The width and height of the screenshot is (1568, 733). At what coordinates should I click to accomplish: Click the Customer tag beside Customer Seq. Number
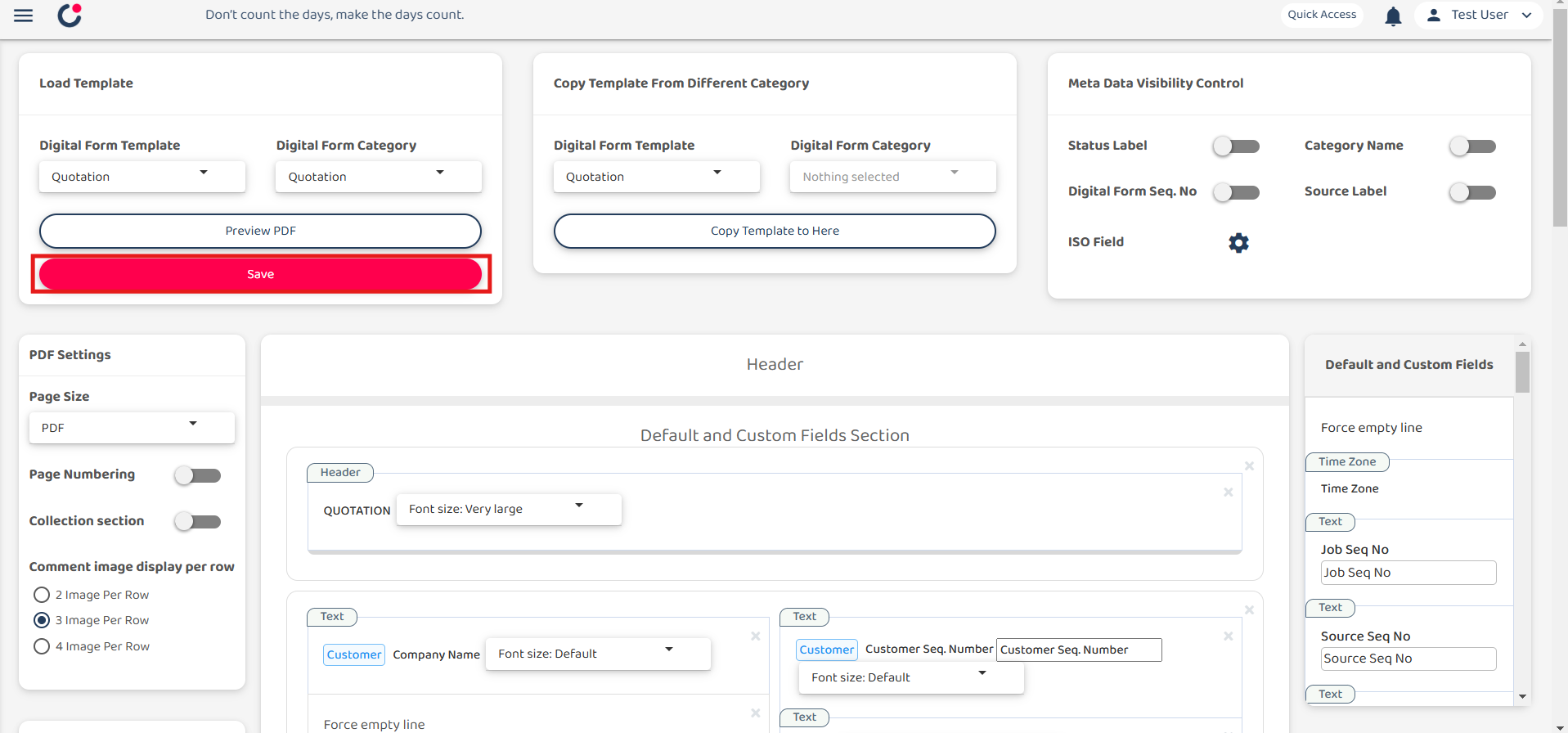827,650
